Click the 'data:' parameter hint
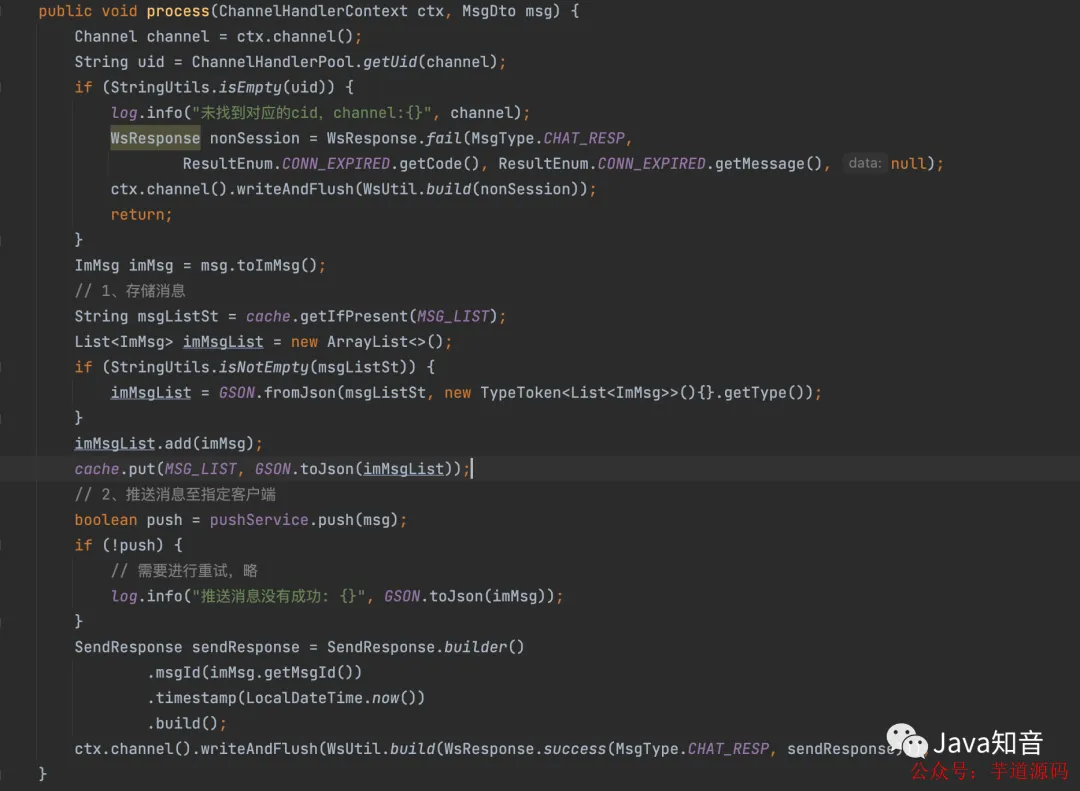 [864, 163]
